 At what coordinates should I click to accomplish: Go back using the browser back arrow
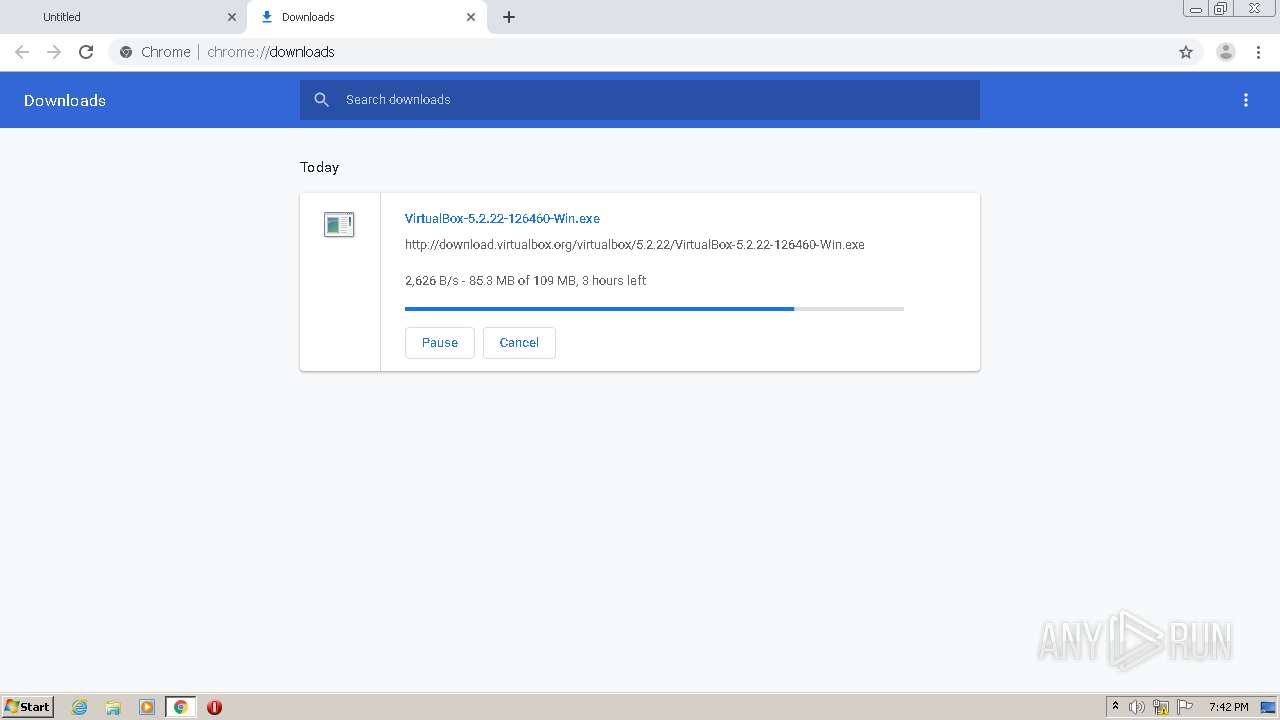click(22, 52)
